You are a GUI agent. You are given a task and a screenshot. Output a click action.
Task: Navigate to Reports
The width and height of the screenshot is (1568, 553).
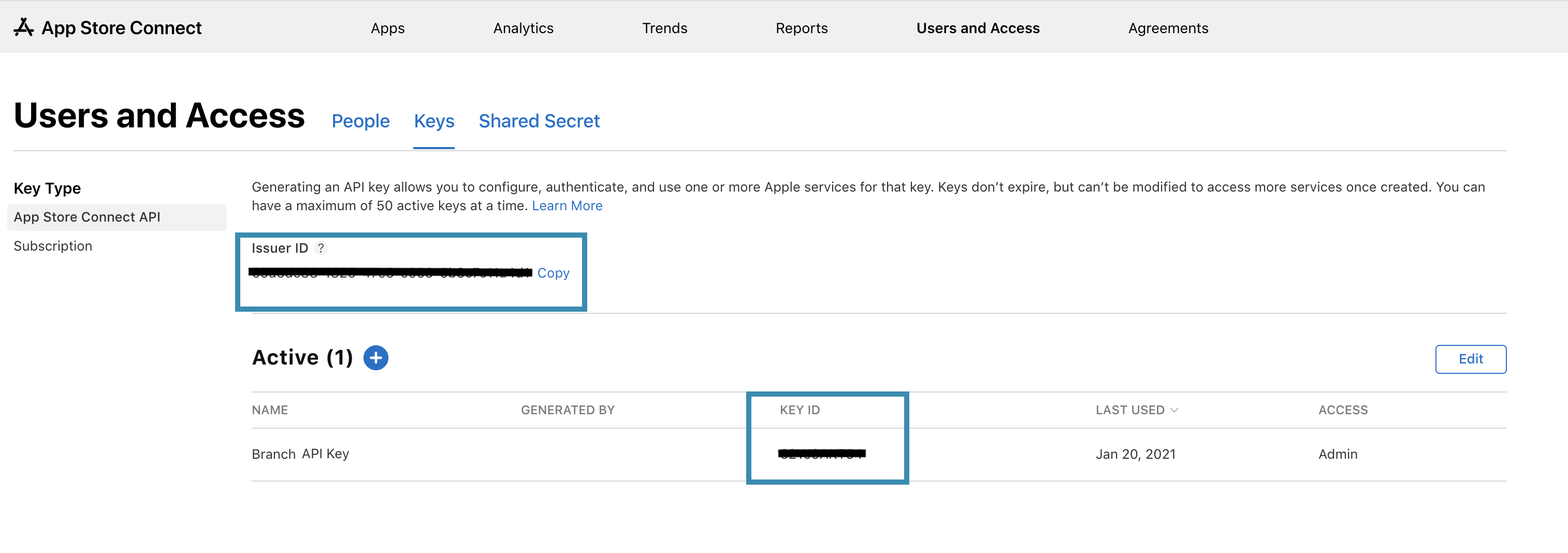coord(802,28)
